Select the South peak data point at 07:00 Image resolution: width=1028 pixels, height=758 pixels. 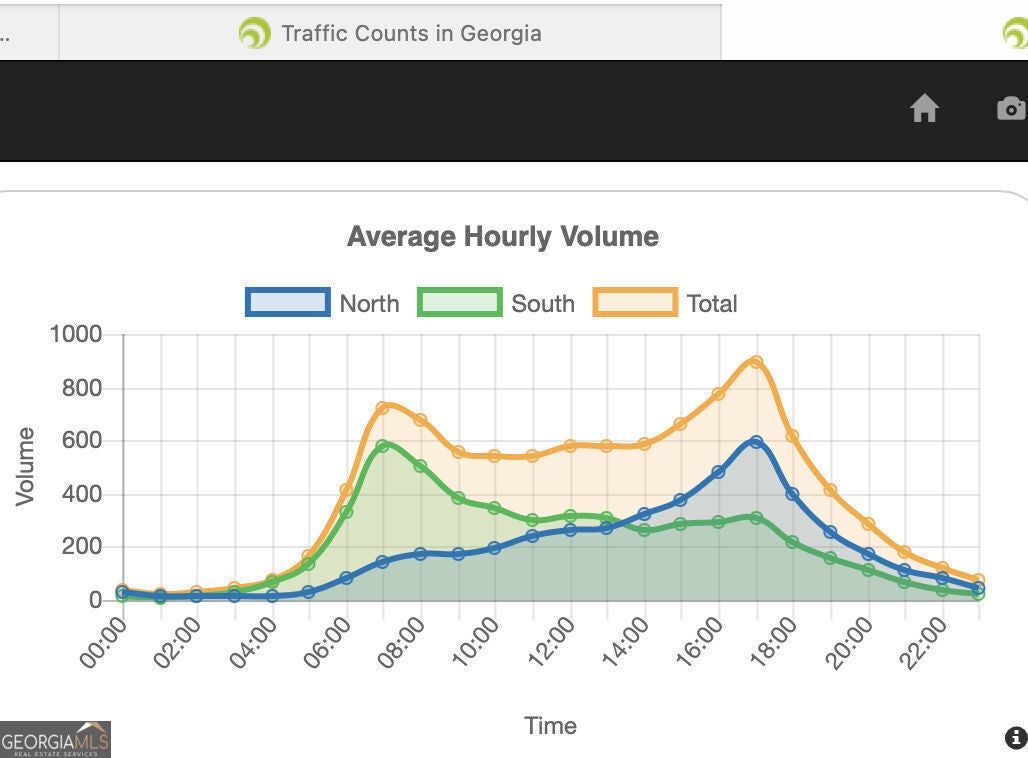(x=383, y=446)
